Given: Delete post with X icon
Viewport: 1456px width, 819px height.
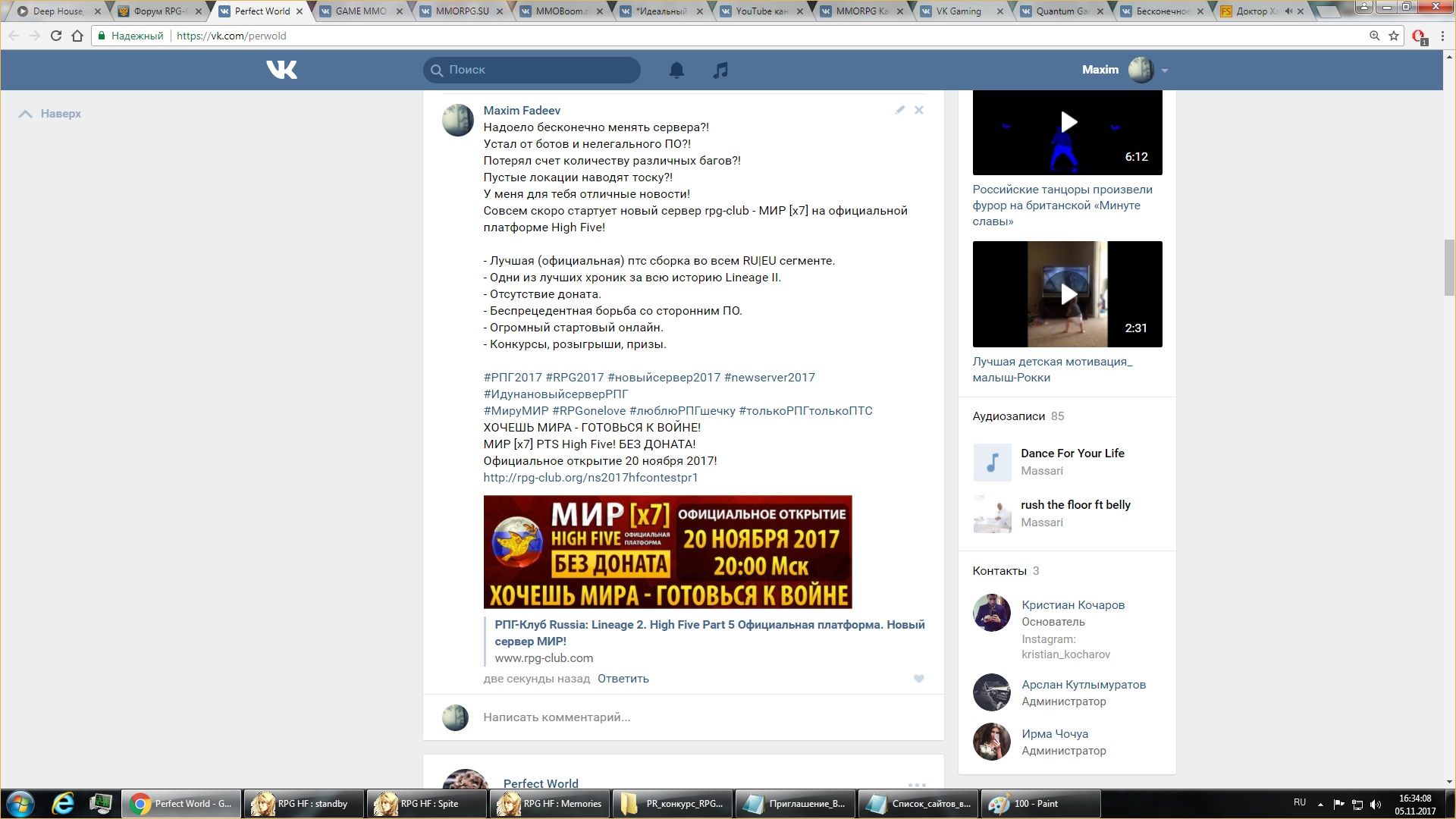Looking at the screenshot, I should (x=918, y=110).
